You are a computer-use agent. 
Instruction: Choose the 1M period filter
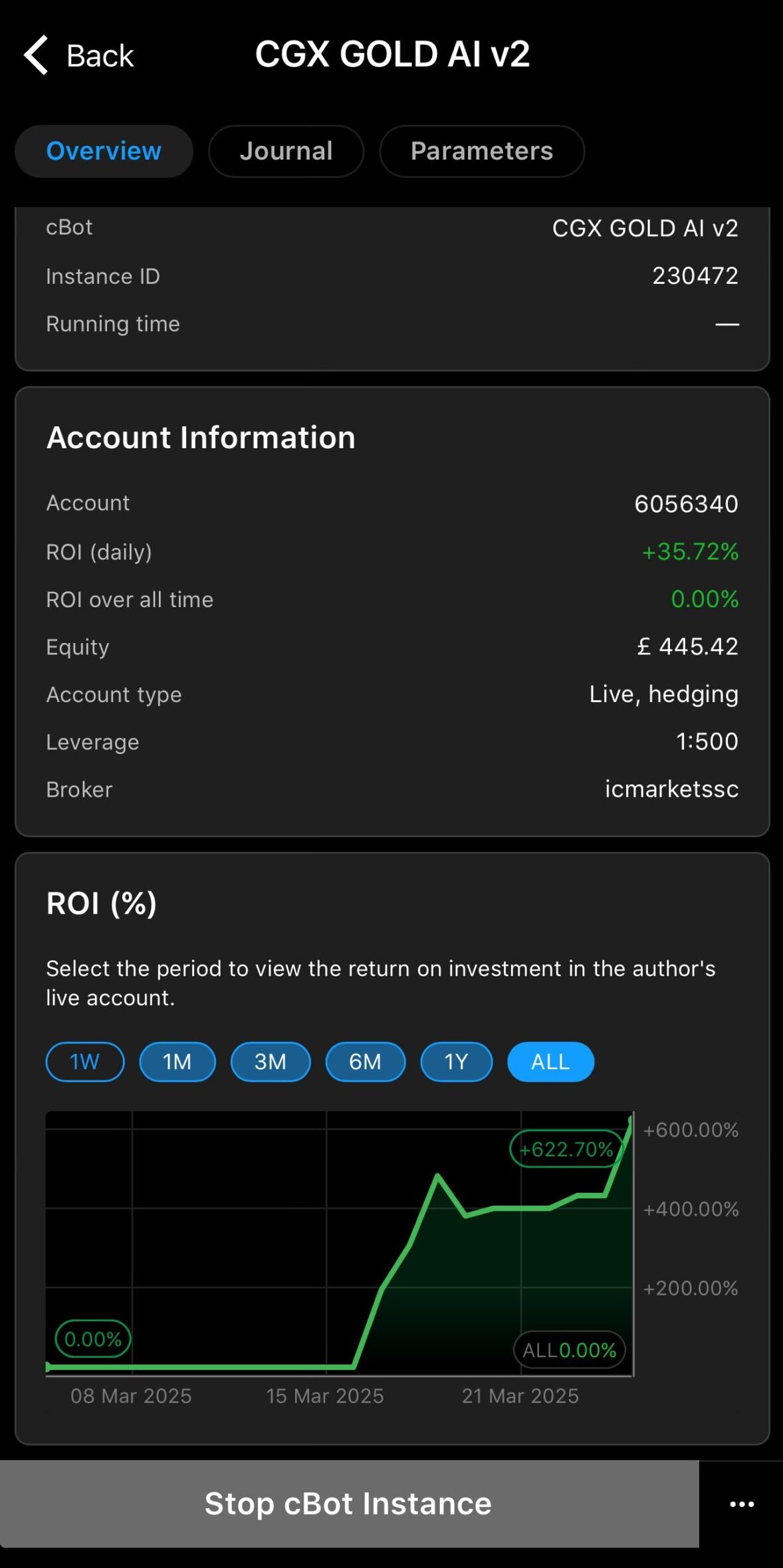(x=177, y=1062)
